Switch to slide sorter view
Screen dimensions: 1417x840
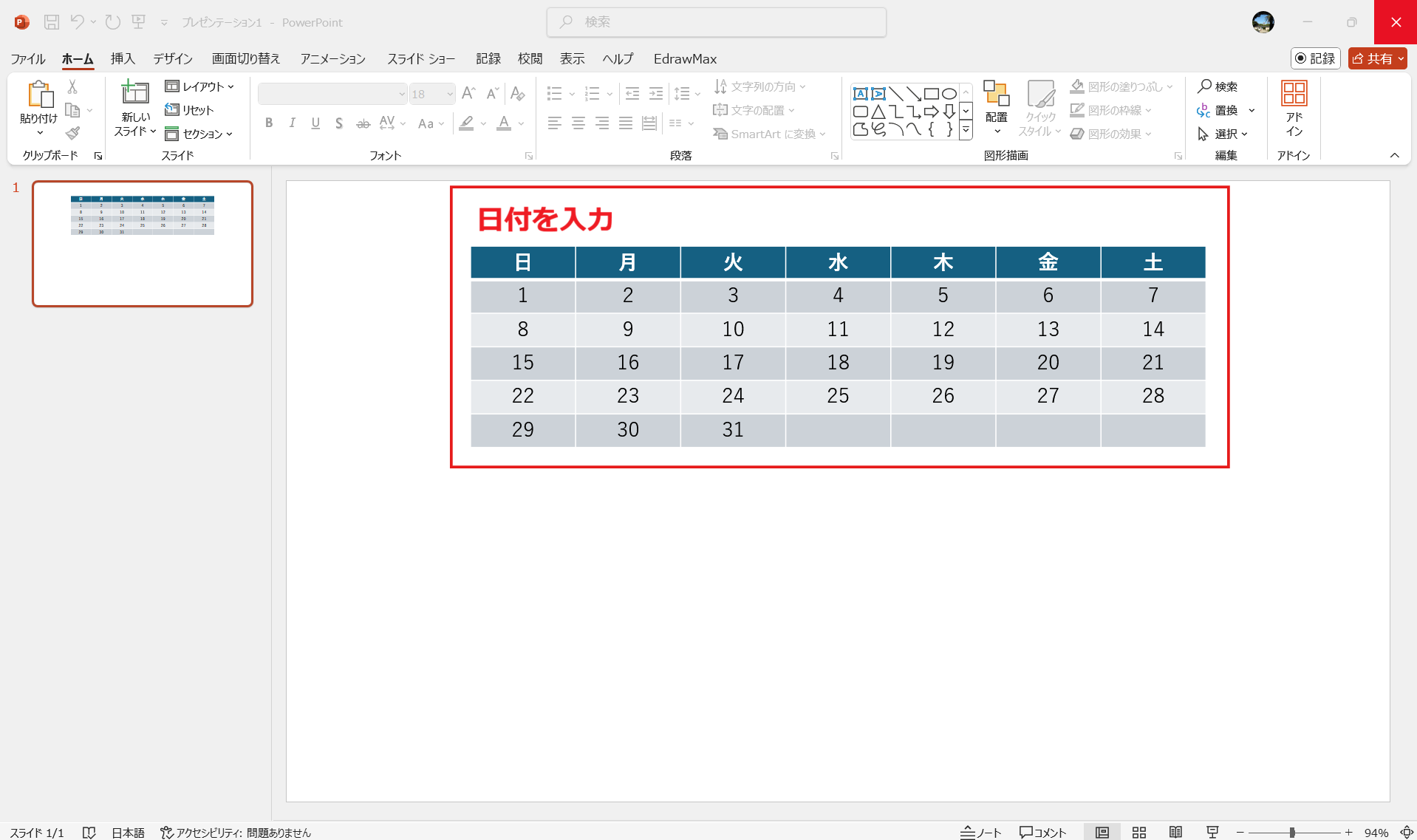(x=1139, y=833)
